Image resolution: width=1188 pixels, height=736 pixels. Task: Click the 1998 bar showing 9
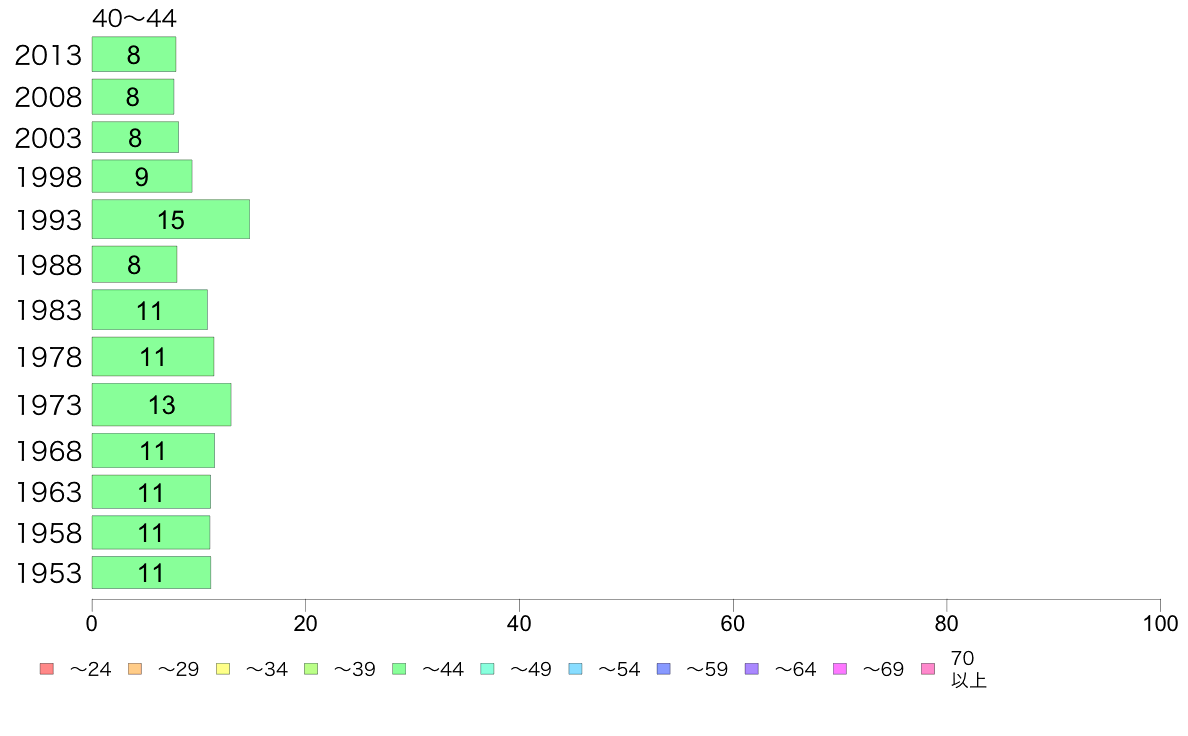coord(142,176)
